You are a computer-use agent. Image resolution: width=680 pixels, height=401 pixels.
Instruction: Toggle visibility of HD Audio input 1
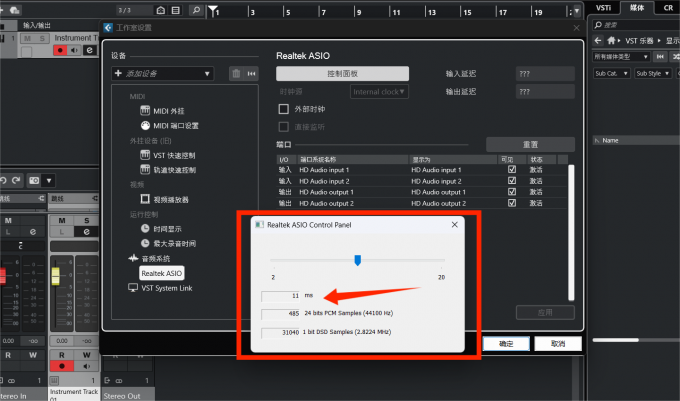(512, 170)
